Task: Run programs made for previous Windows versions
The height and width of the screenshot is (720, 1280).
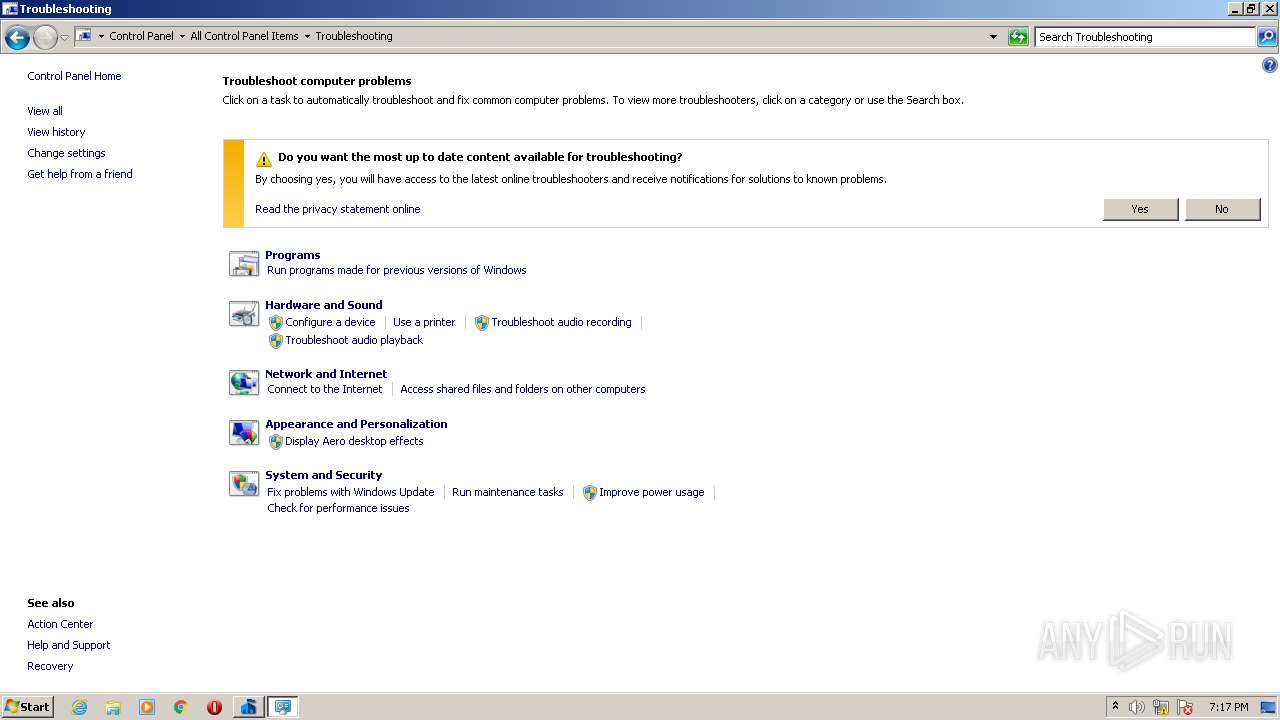Action: (396, 270)
